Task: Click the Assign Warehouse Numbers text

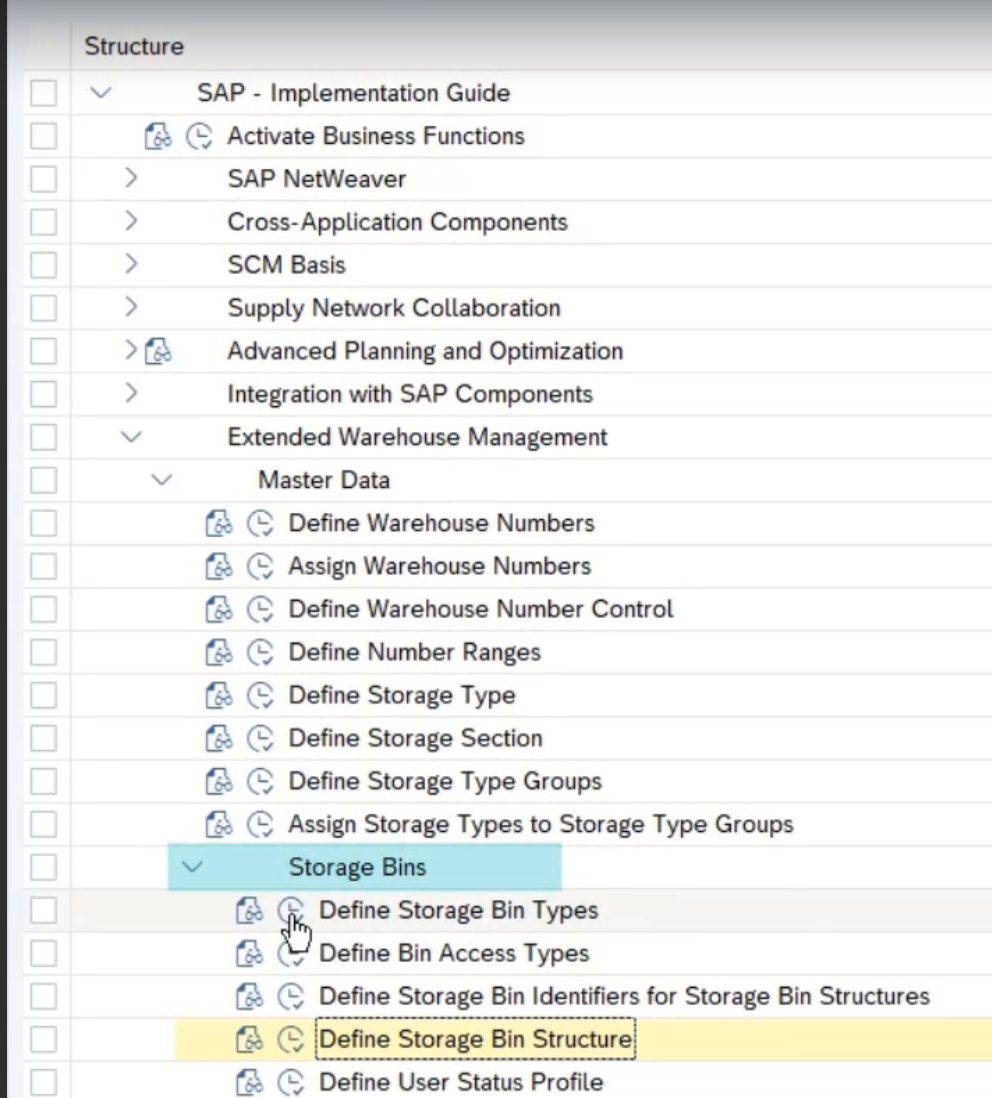Action: [x=440, y=566]
